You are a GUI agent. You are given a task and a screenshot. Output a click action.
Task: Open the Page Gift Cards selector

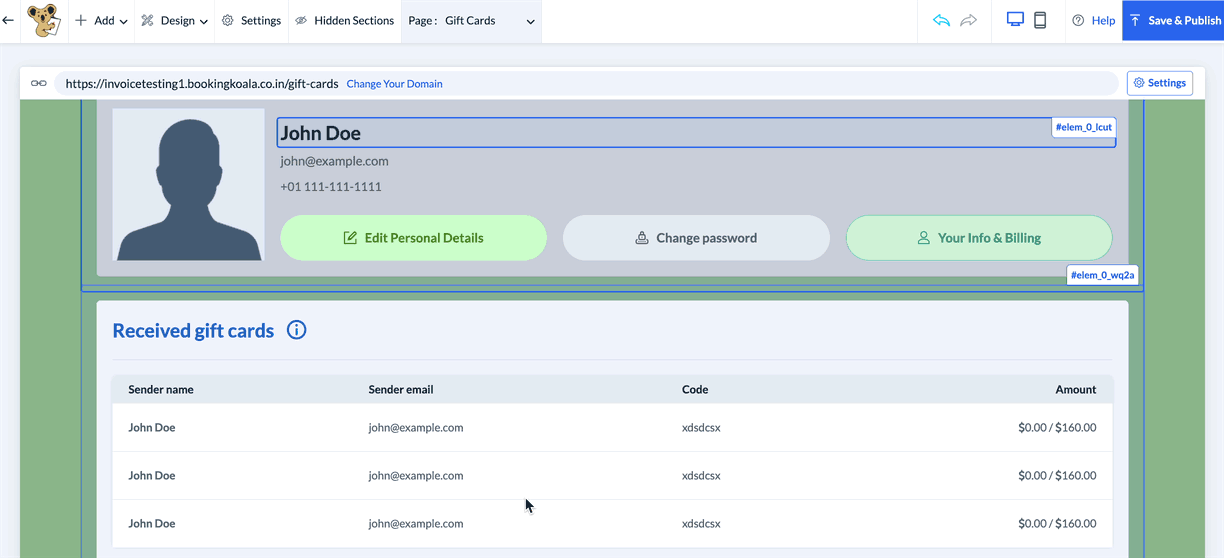(471, 20)
